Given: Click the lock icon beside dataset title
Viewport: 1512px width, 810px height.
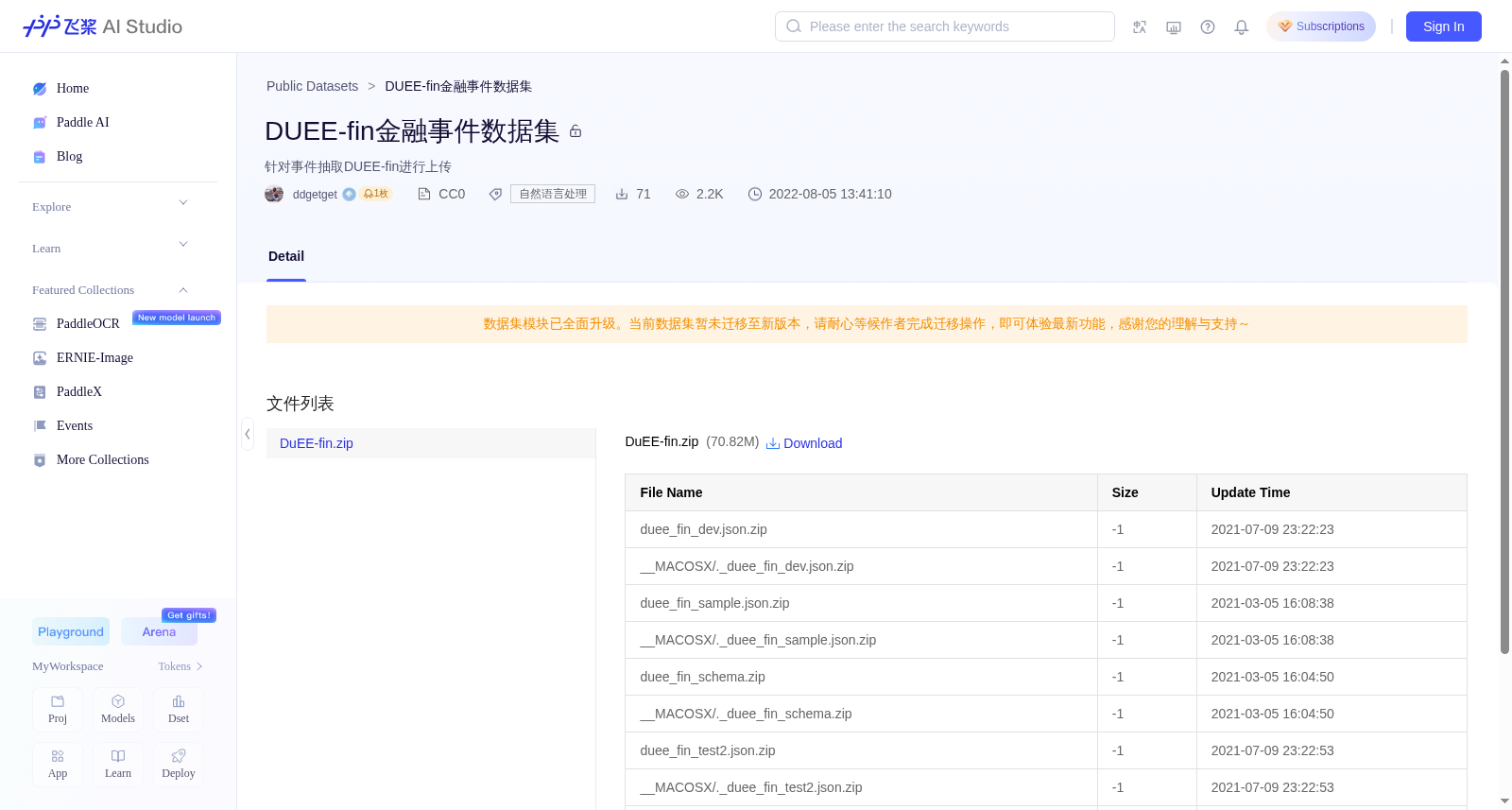Looking at the screenshot, I should coord(576,131).
